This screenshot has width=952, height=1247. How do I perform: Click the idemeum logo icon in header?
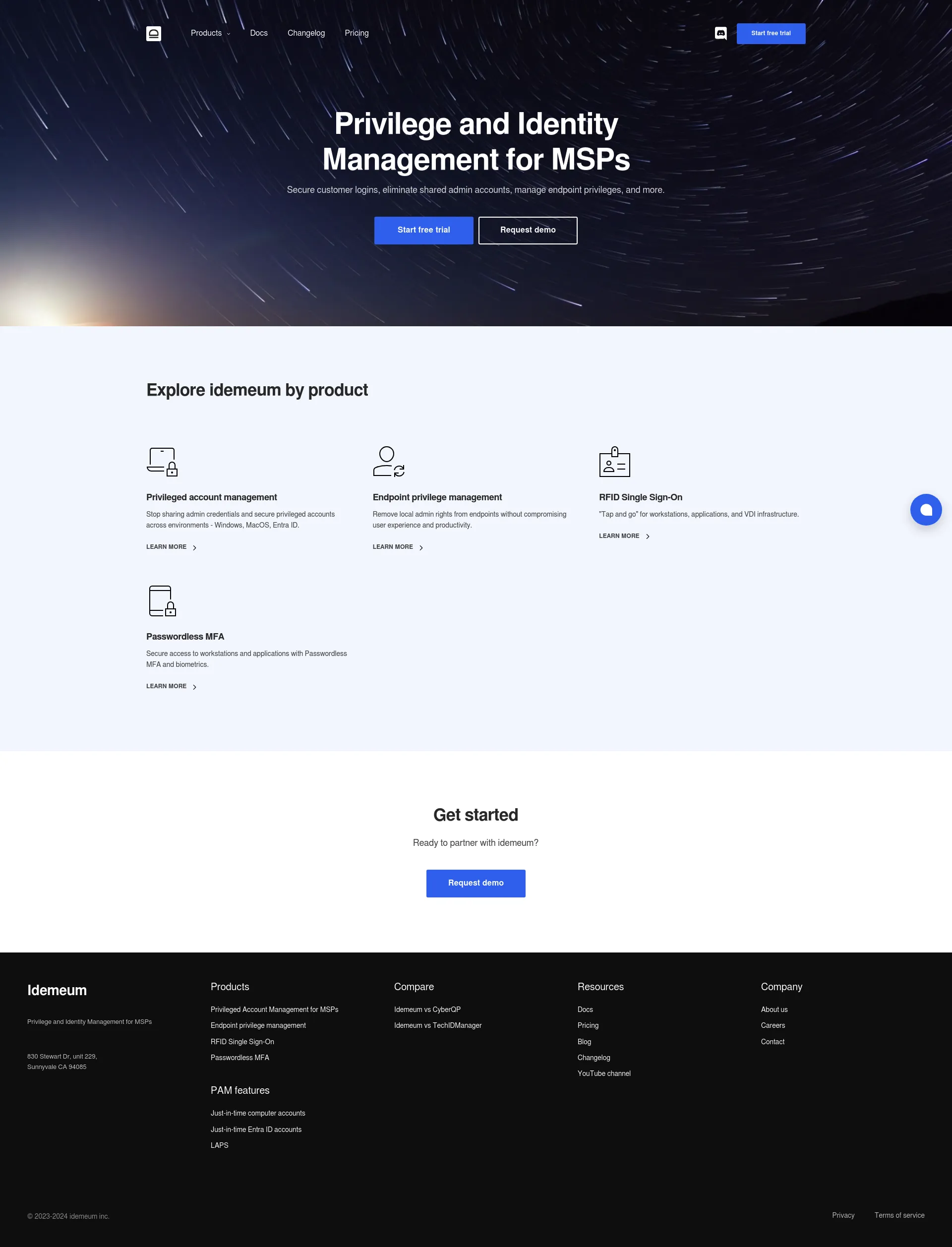154,33
